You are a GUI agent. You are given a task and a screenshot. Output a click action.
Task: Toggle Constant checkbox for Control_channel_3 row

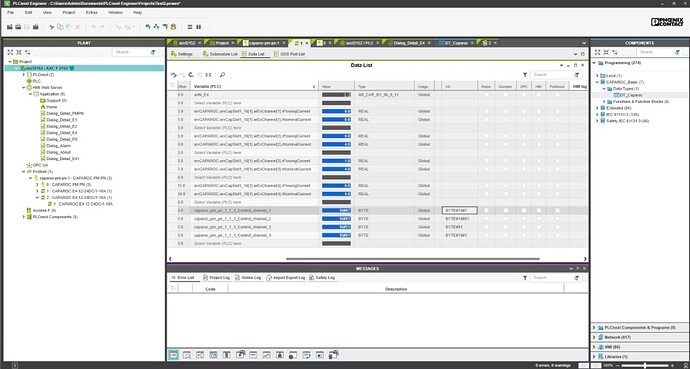point(506,227)
